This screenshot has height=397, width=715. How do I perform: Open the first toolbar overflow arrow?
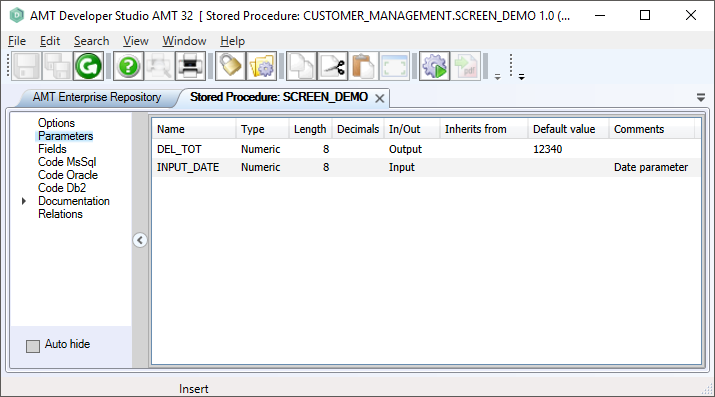pyautogui.click(x=497, y=77)
